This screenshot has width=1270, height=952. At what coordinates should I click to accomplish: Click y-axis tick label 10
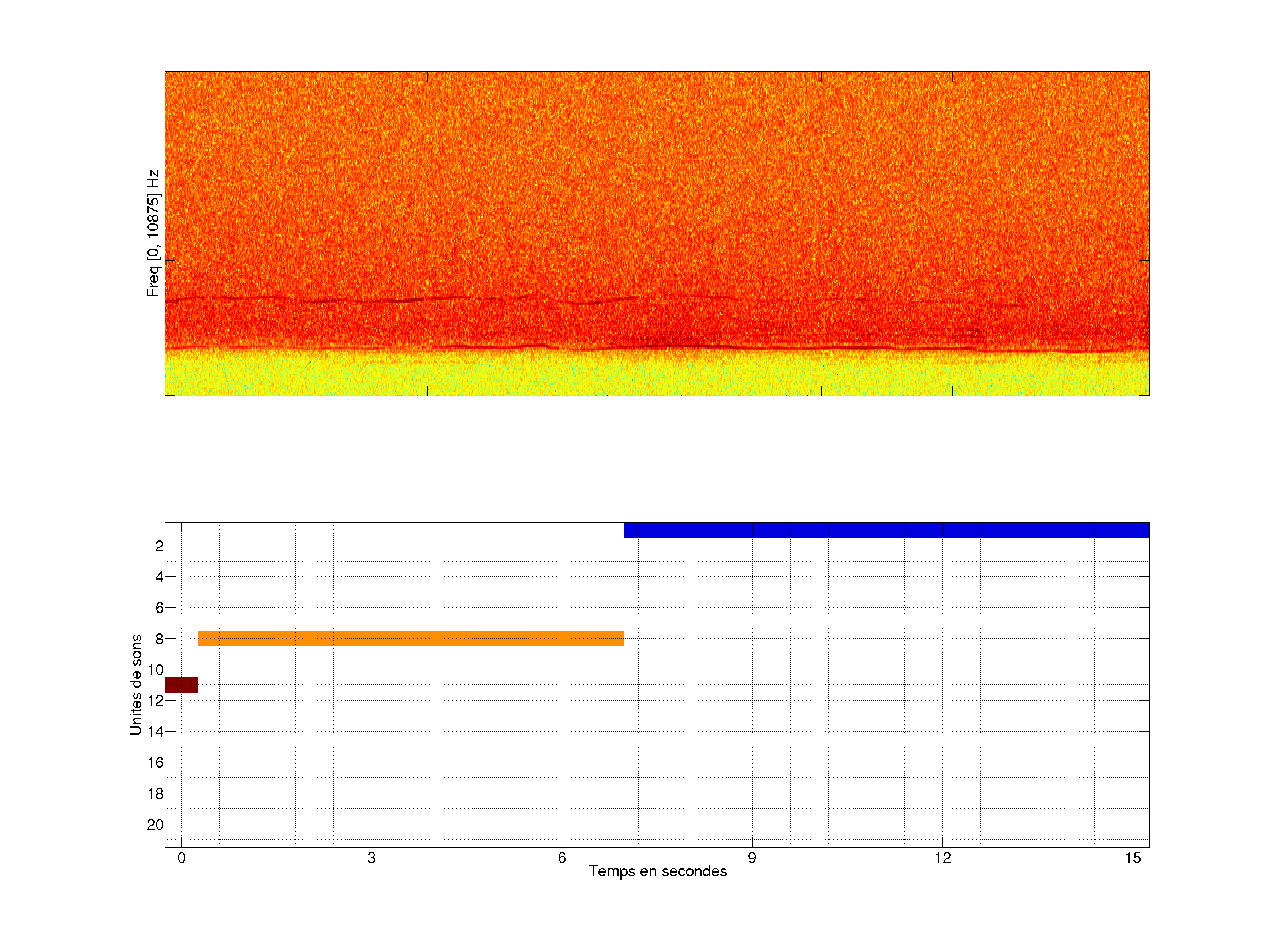point(155,669)
